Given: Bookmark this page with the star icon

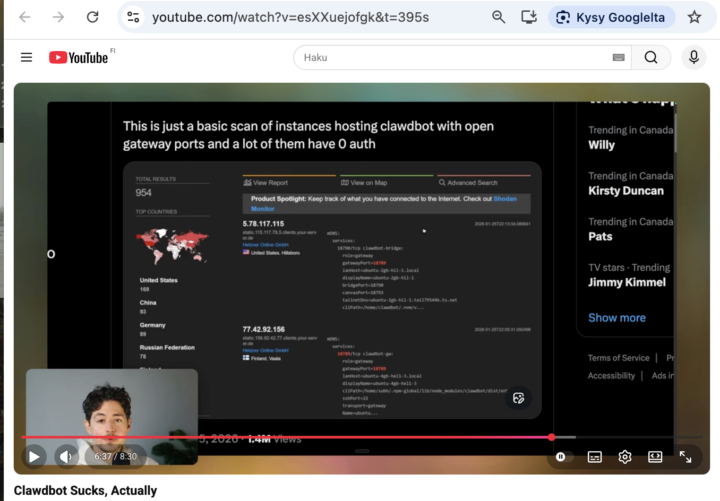Looking at the screenshot, I should [694, 17].
